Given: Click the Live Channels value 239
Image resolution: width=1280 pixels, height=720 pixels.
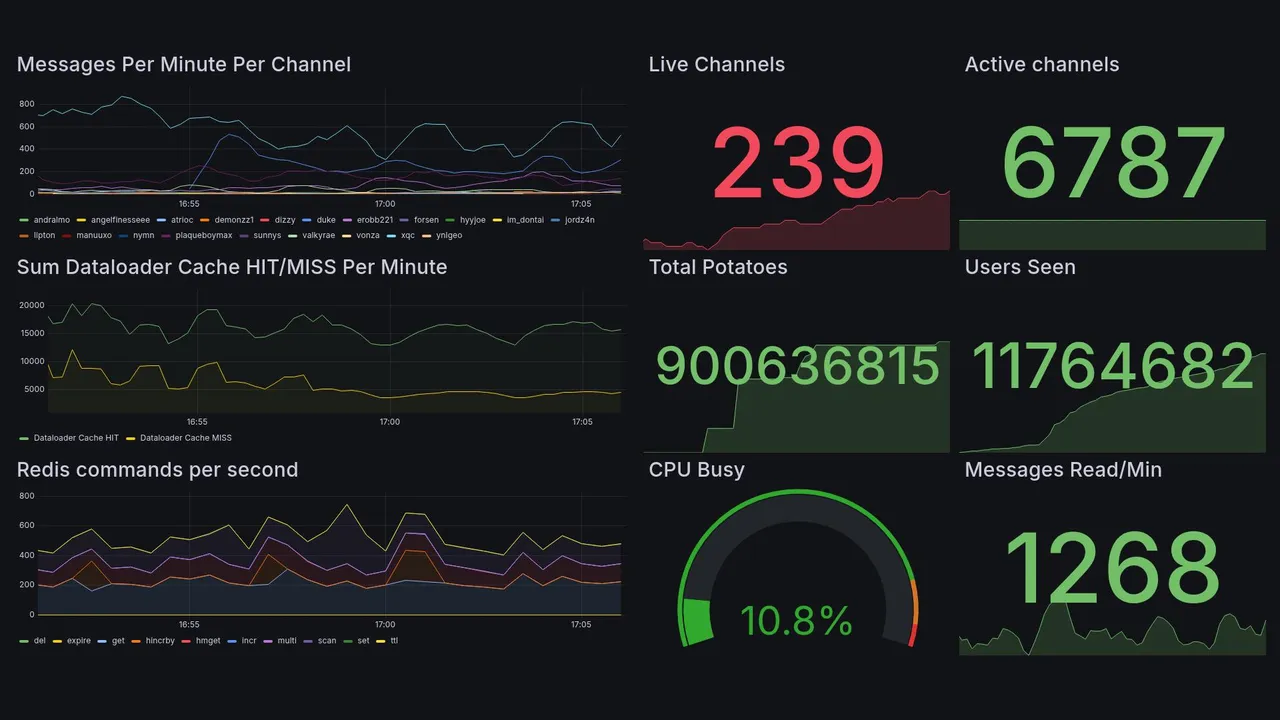Looking at the screenshot, I should click(798, 164).
